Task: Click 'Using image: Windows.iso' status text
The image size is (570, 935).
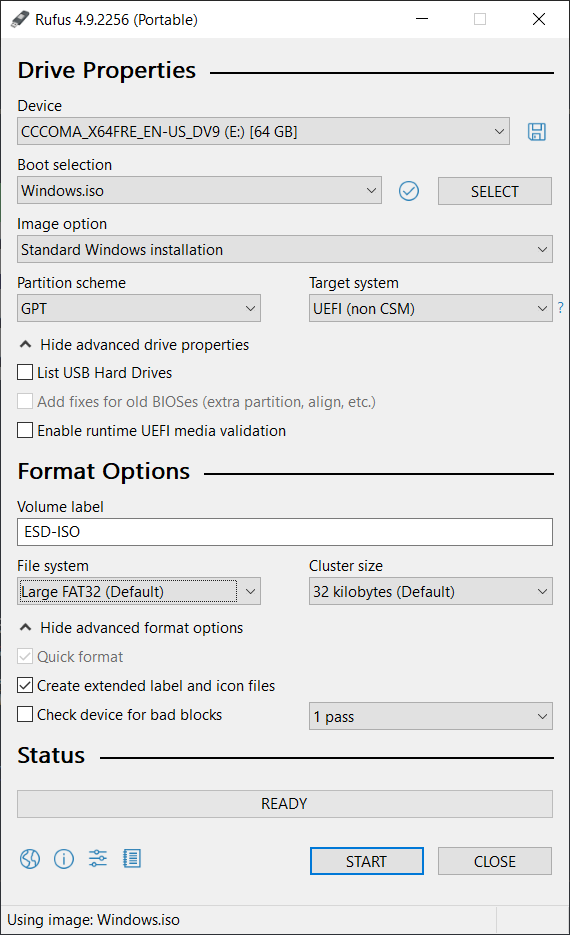Action: (x=93, y=919)
